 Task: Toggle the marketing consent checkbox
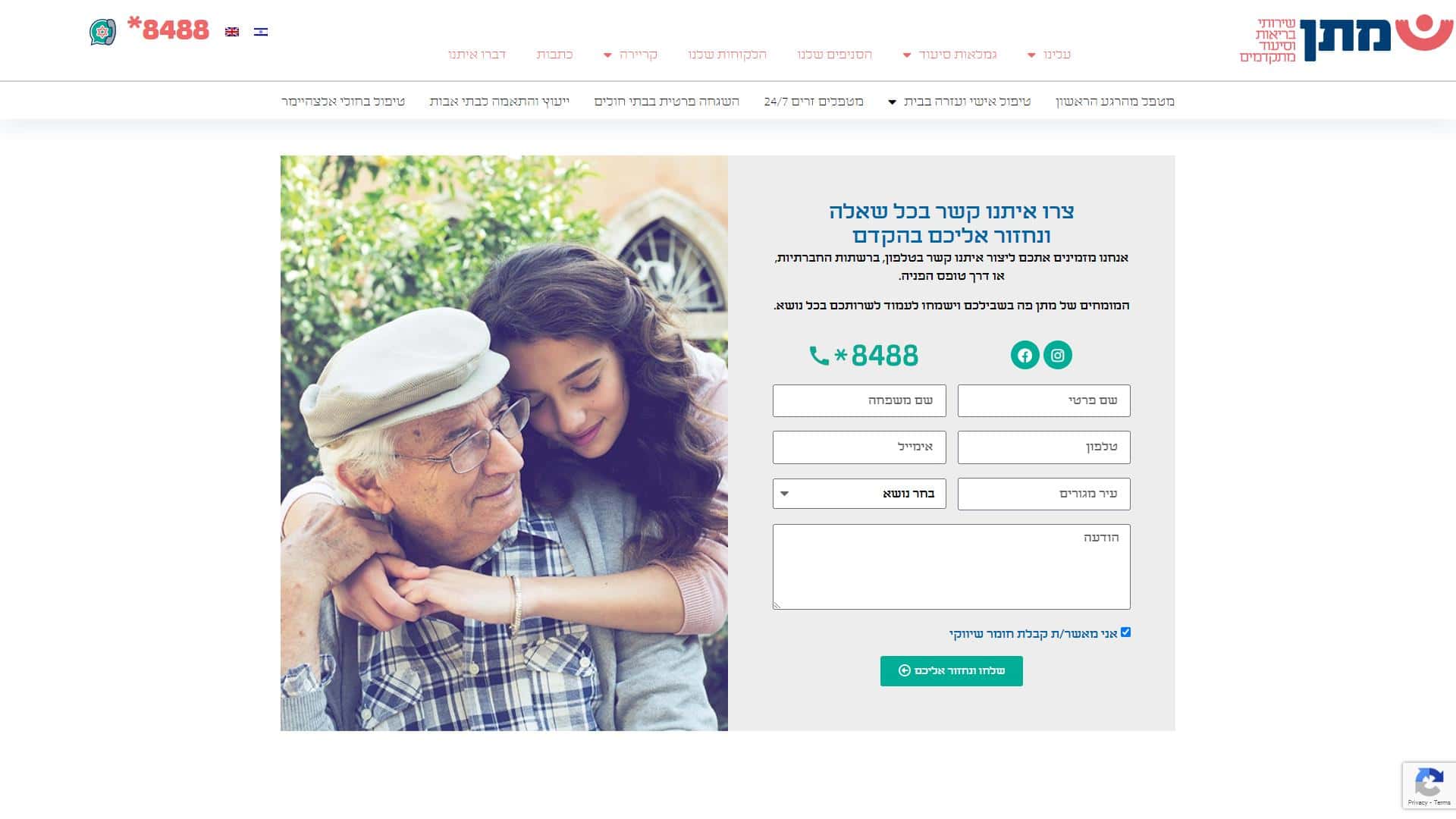tap(1125, 632)
